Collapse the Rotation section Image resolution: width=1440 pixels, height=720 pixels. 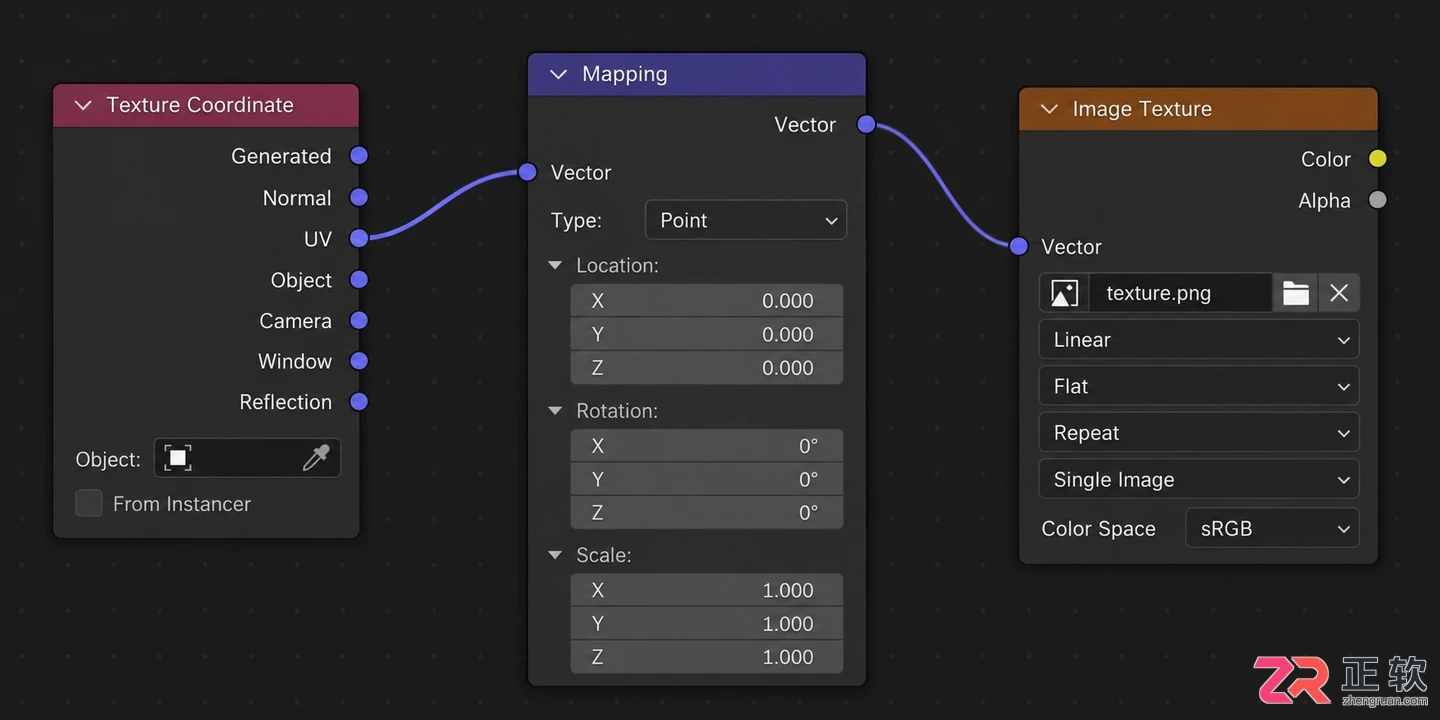coord(555,411)
